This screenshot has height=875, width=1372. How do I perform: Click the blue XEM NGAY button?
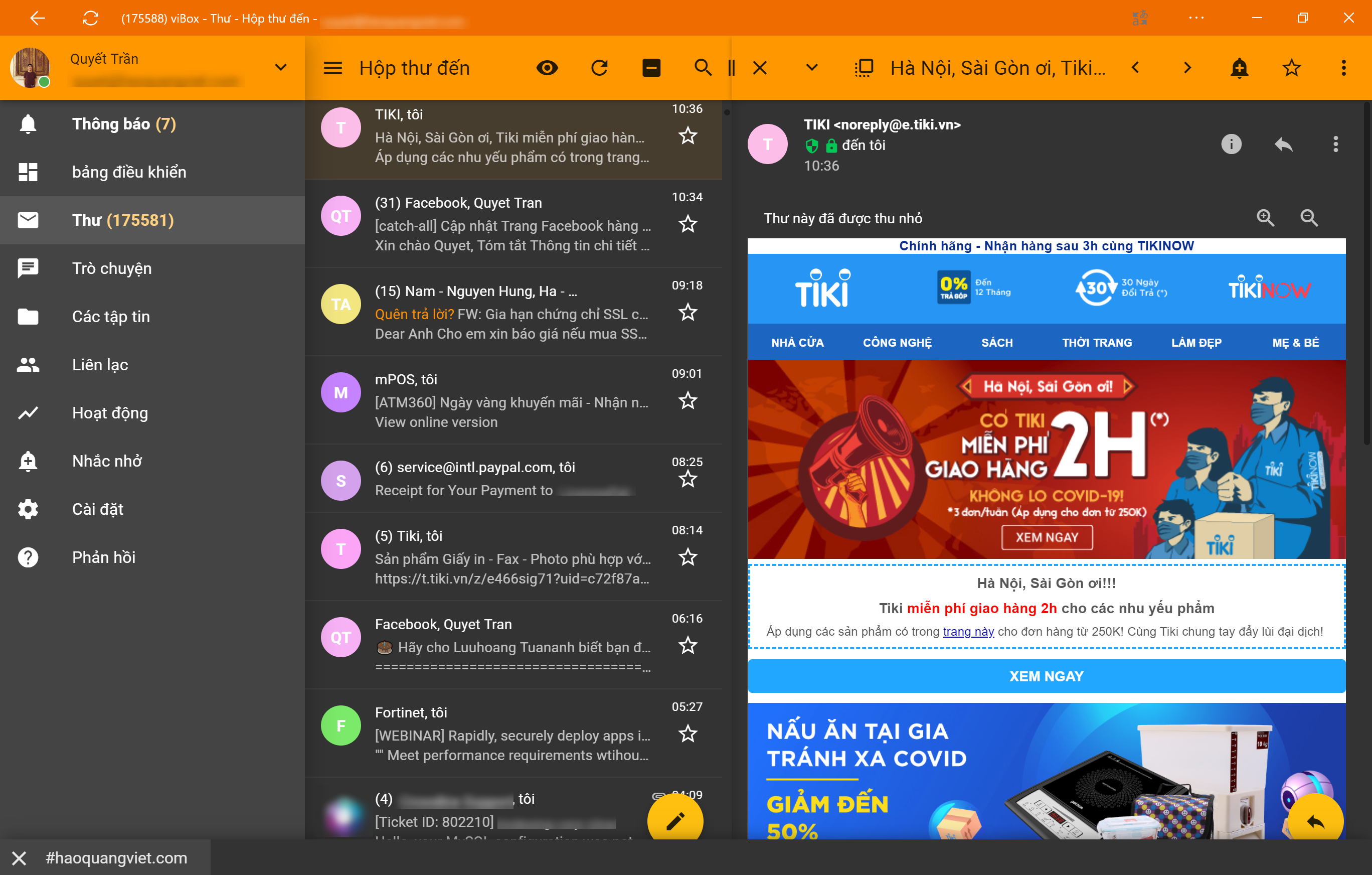[x=1046, y=676]
